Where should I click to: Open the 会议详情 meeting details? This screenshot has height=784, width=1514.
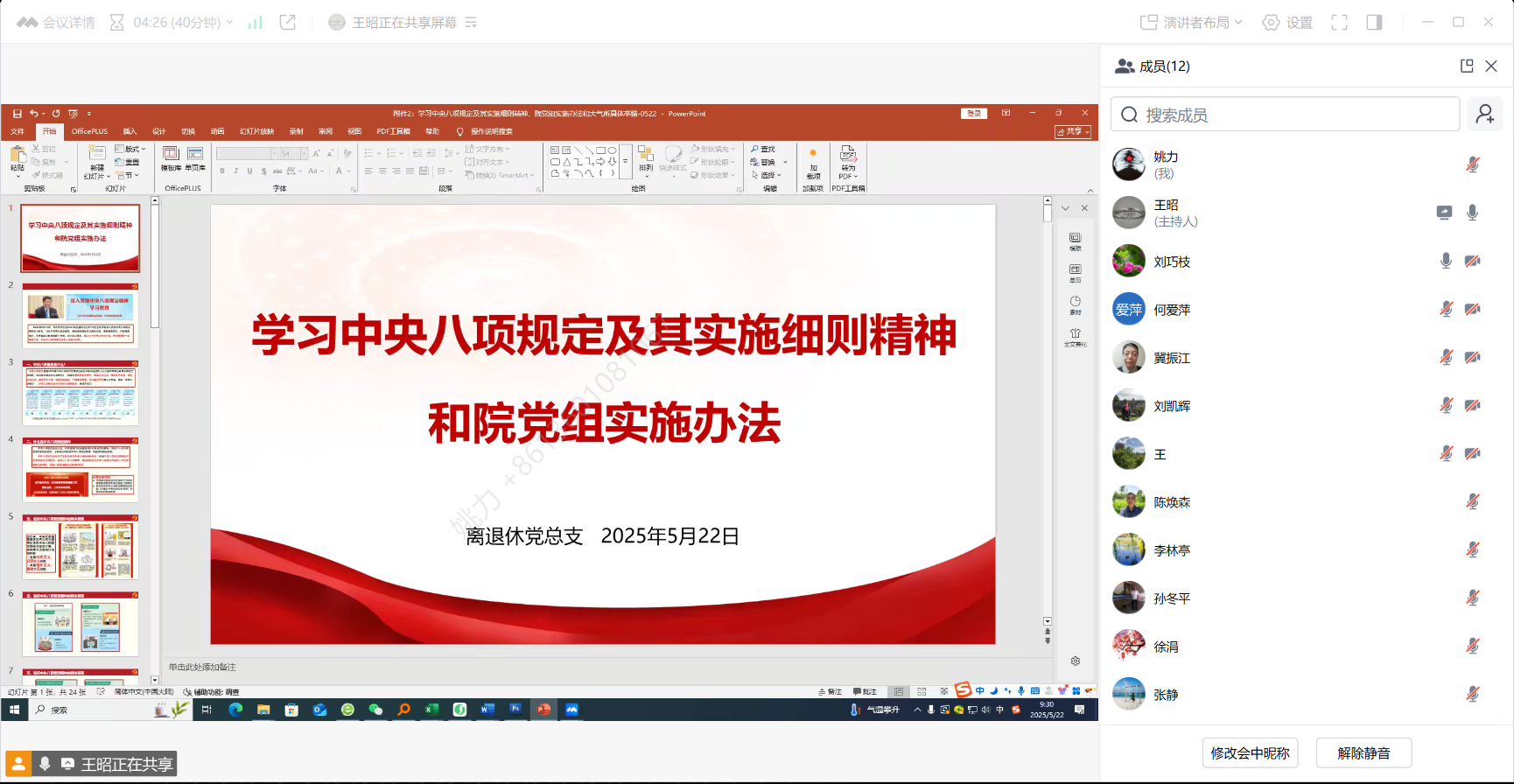point(56,23)
